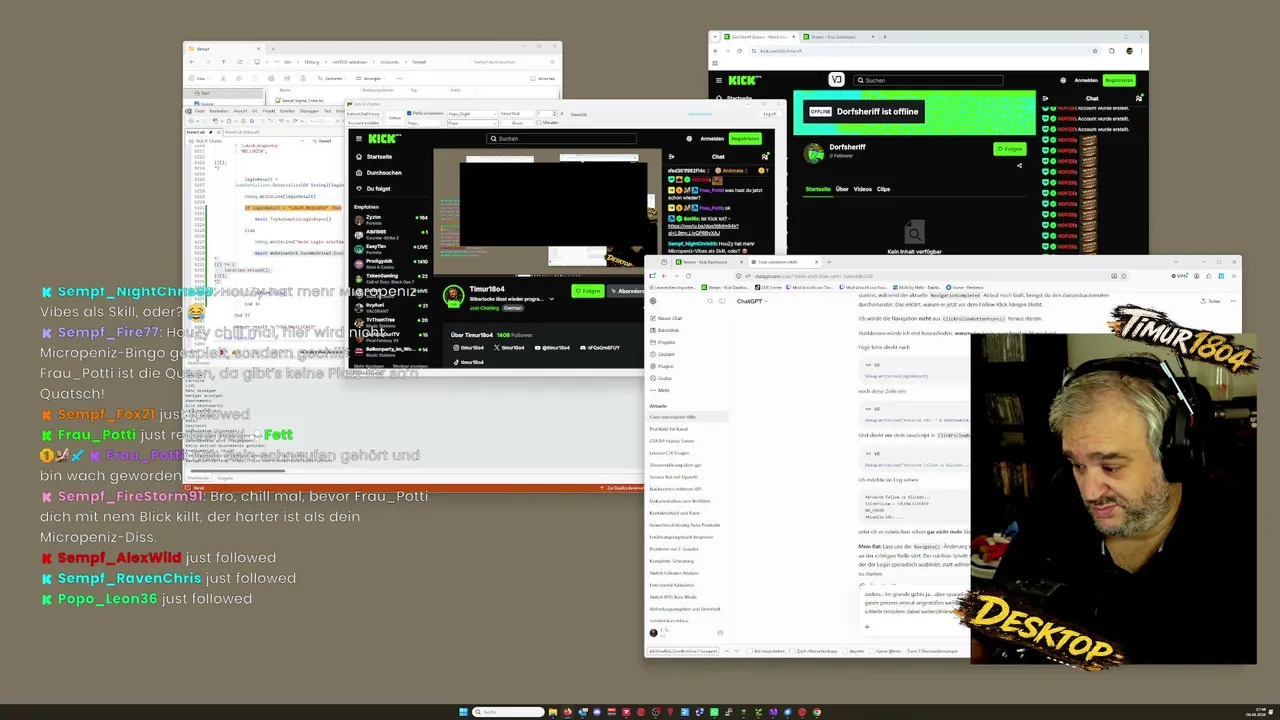The height and width of the screenshot is (720, 1280).
Task: Open the 'Anzeigen' dropdown in File Explorer
Action: click(x=370, y=78)
